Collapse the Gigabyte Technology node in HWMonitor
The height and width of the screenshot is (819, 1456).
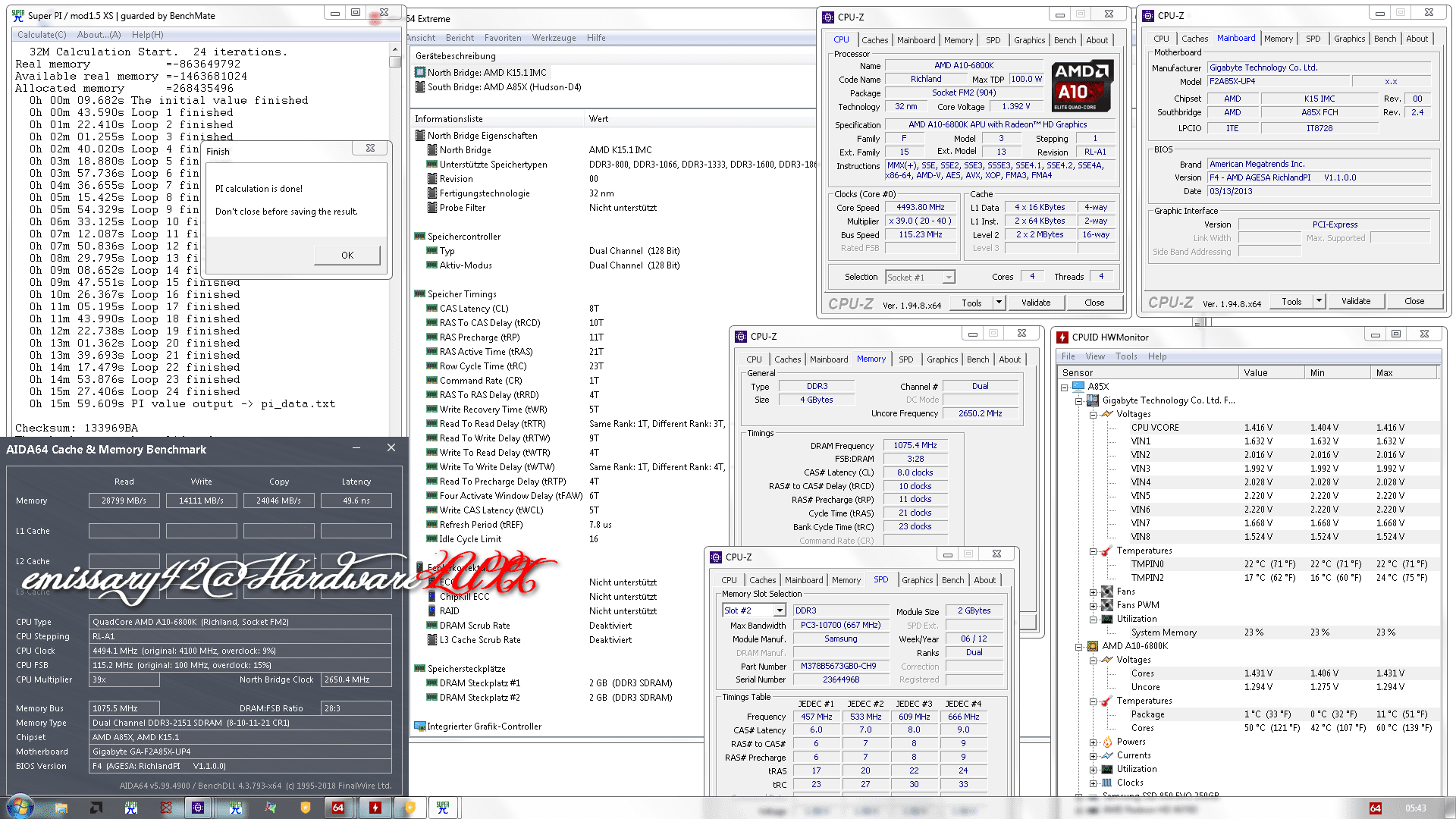click(1079, 400)
